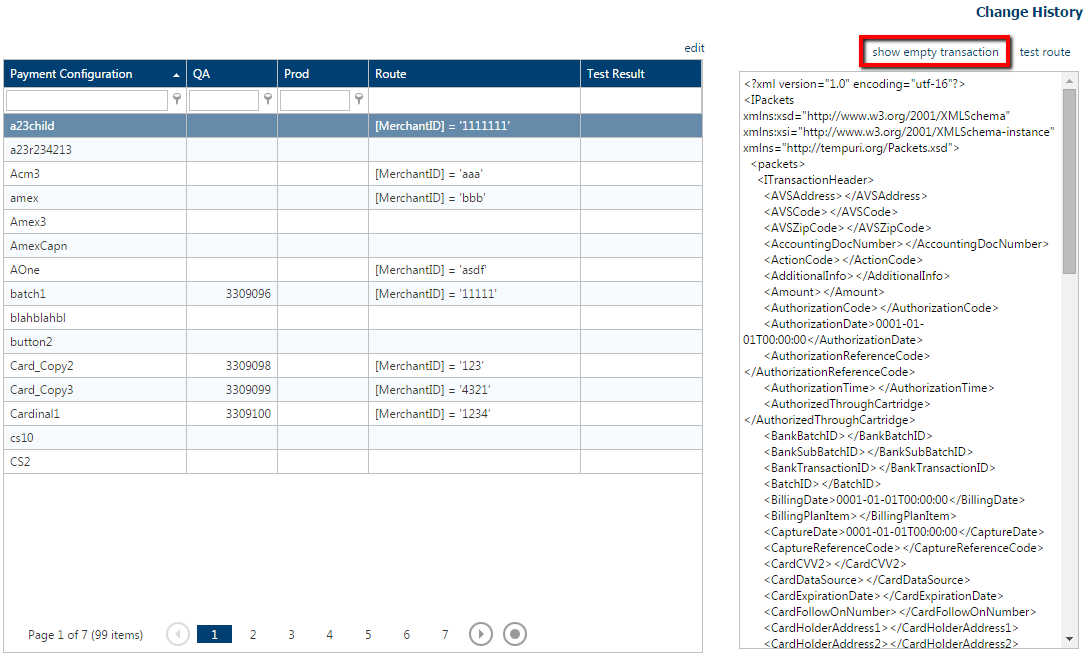Go to page 3 of results
Image resolution: width=1089 pixels, height=656 pixels.
291,634
